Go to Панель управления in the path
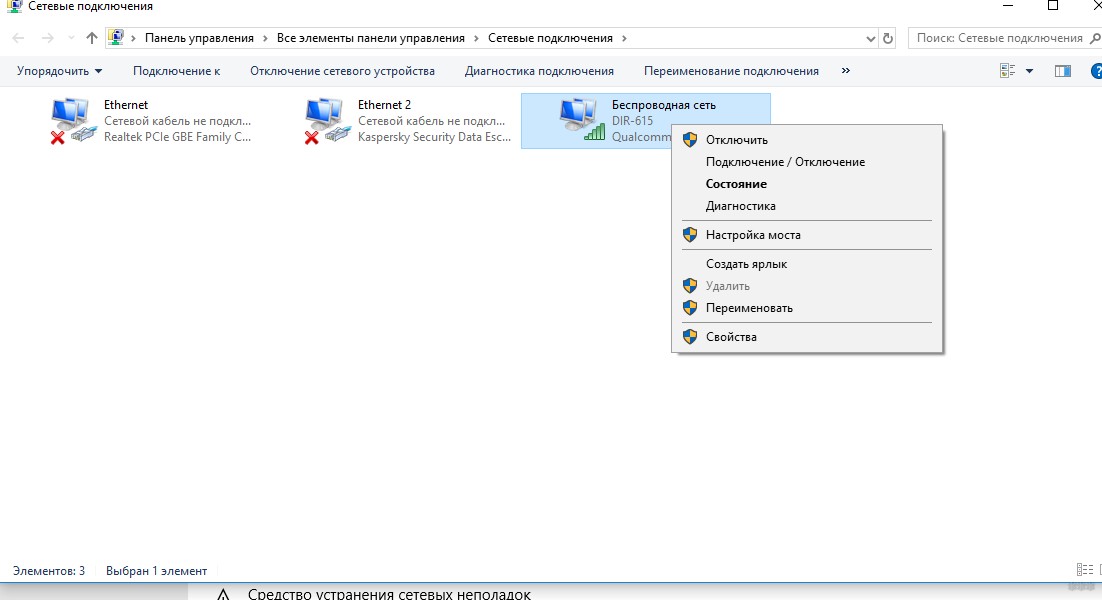Screen dimensions: 1102x600 click(199, 38)
